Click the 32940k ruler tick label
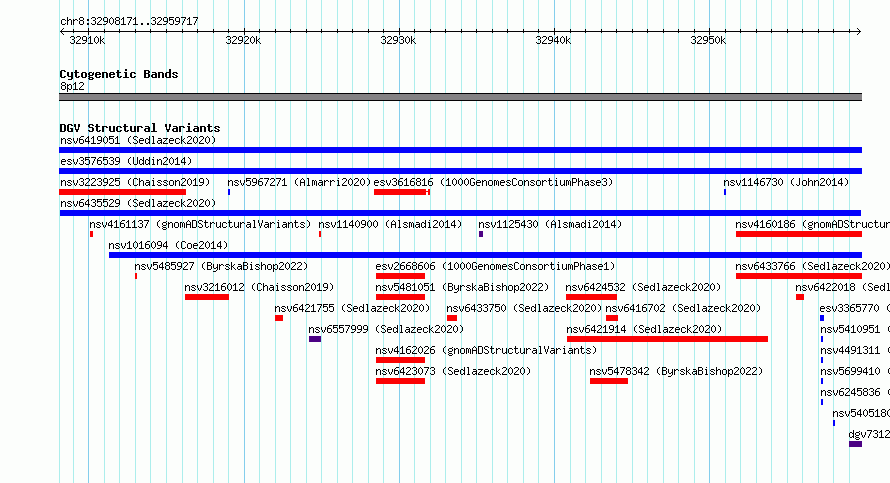The height and width of the screenshot is (483, 890). coord(553,40)
